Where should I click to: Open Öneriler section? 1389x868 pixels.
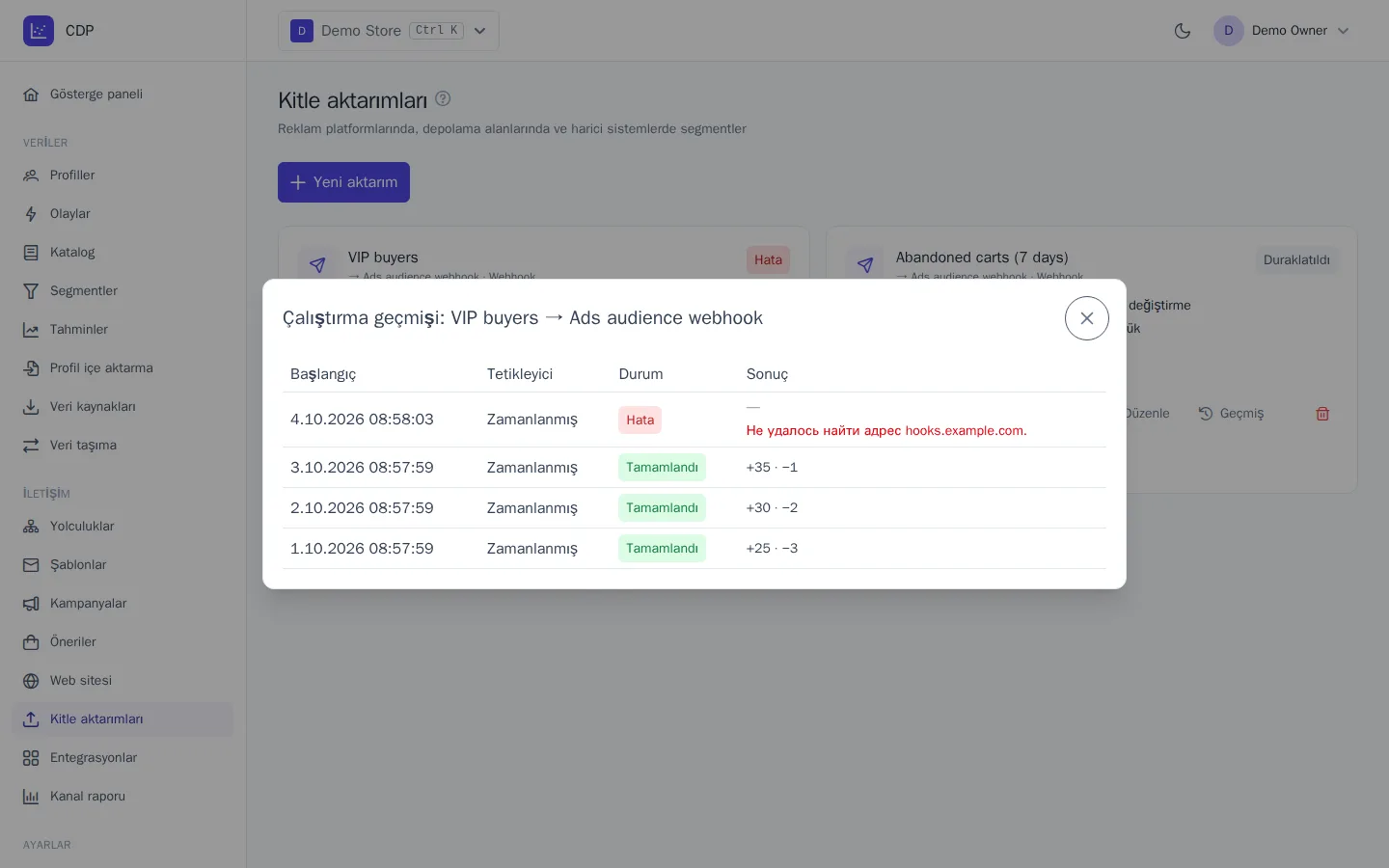pyautogui.click(x=123, y=642)
